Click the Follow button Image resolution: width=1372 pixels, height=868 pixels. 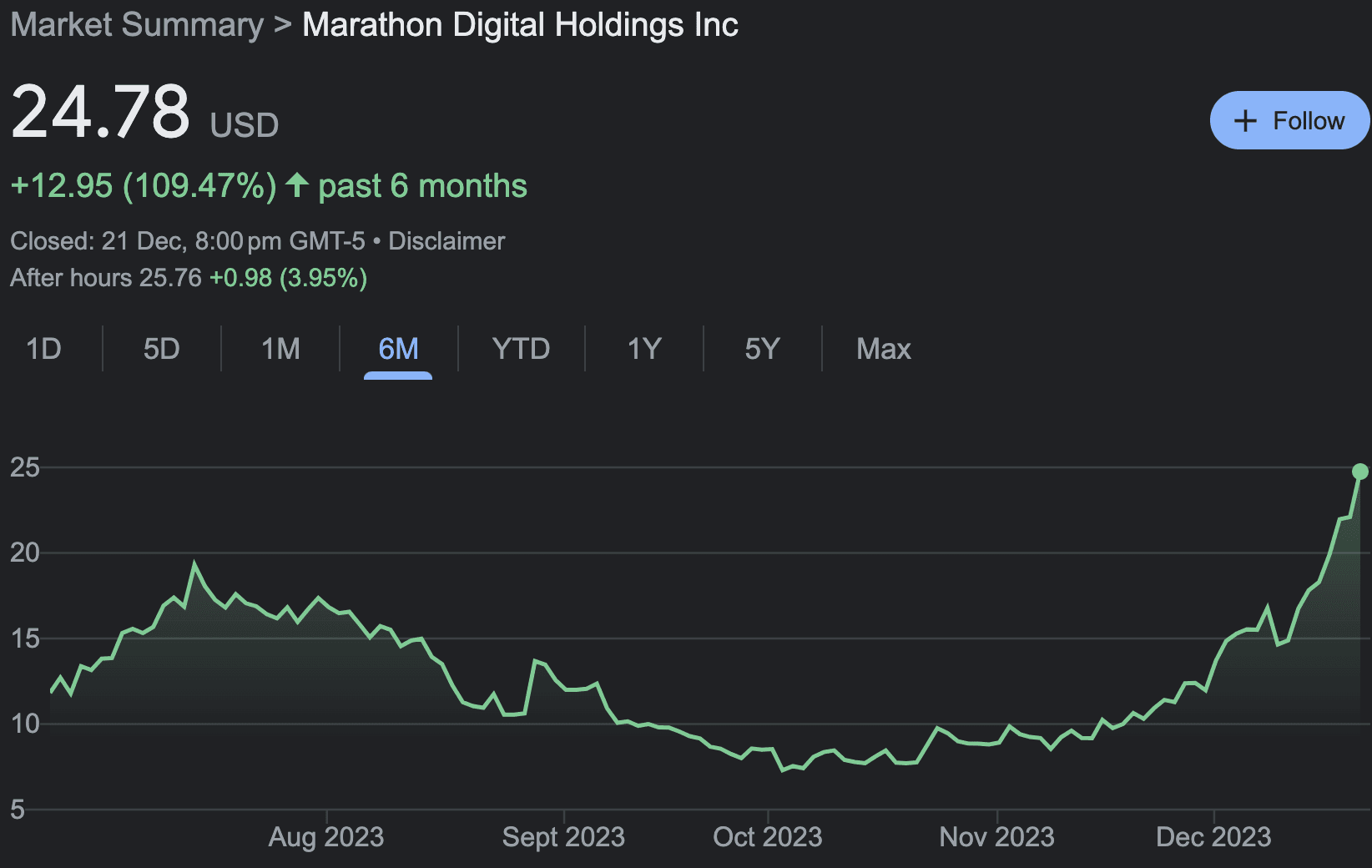(1289, 120)
